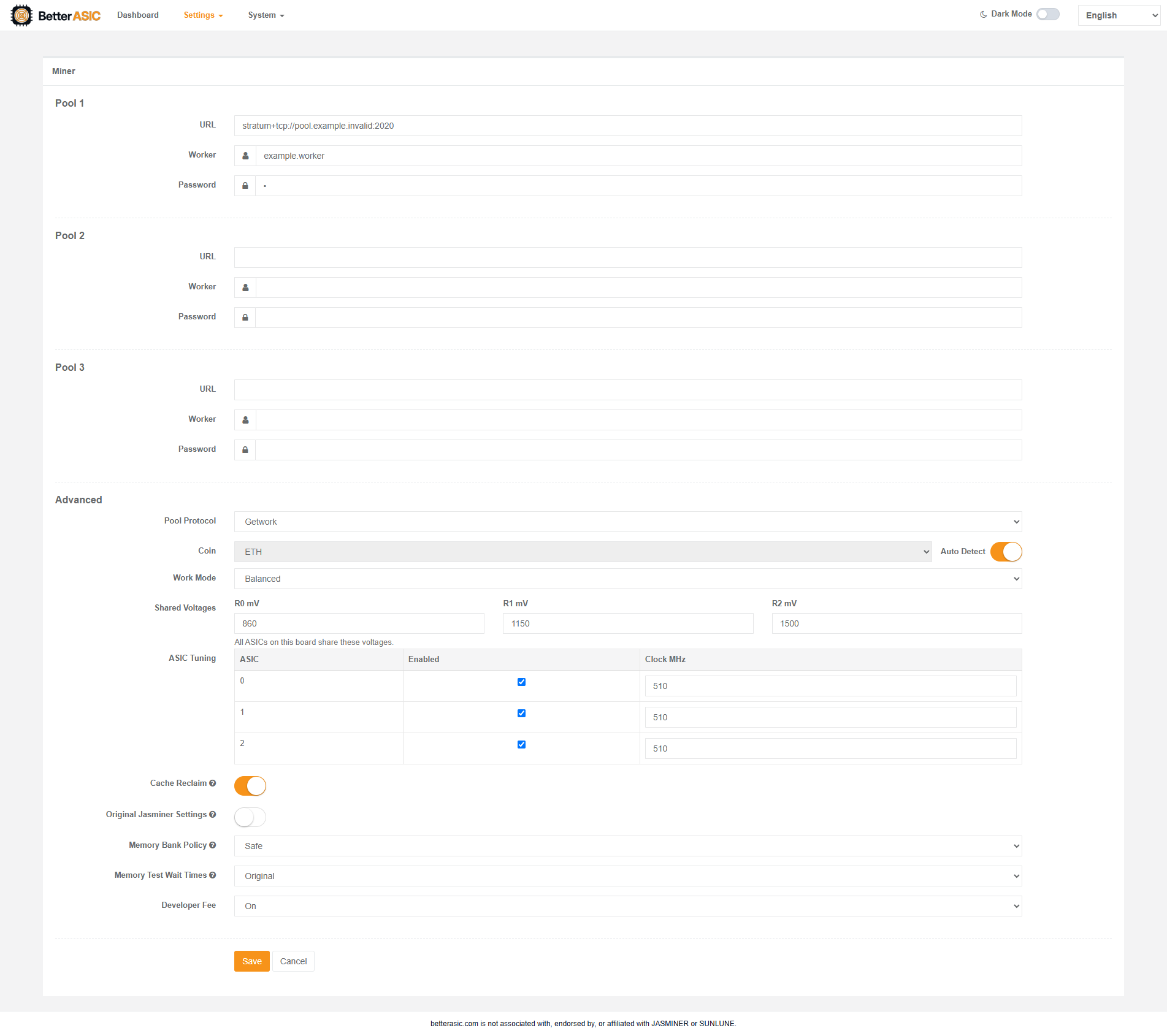1167x1036 pixels.
Task: Click the Pool 3 Password field
Action: (x=639, y=450)
